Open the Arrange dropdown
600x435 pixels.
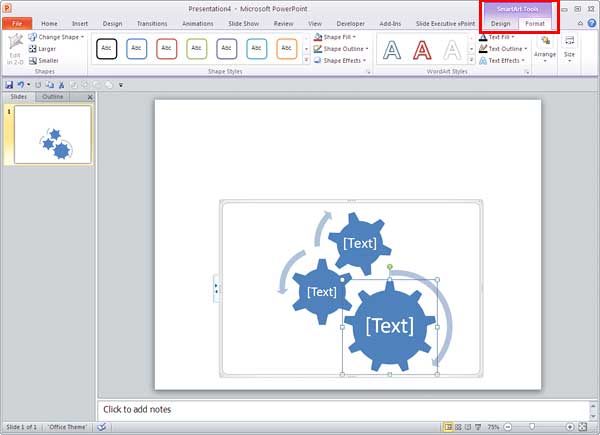545,49
